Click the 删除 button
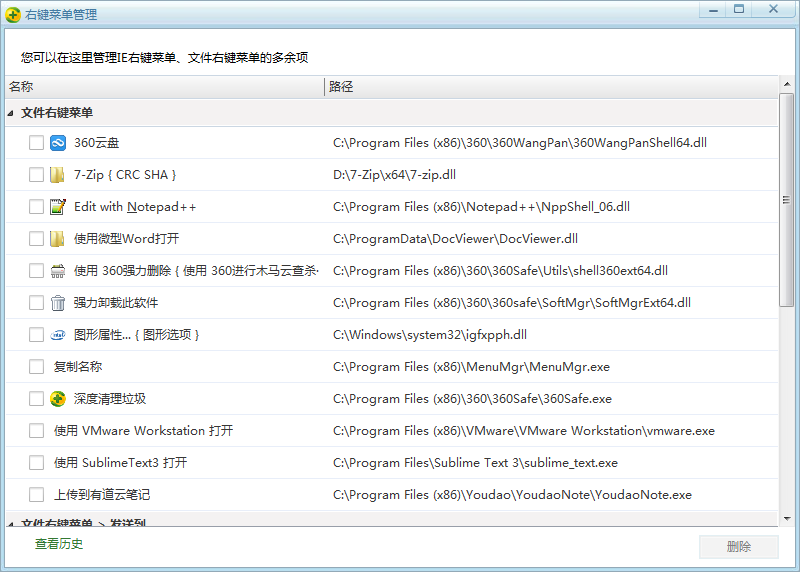This screenshot has width=800, height=572. [738, 546]
